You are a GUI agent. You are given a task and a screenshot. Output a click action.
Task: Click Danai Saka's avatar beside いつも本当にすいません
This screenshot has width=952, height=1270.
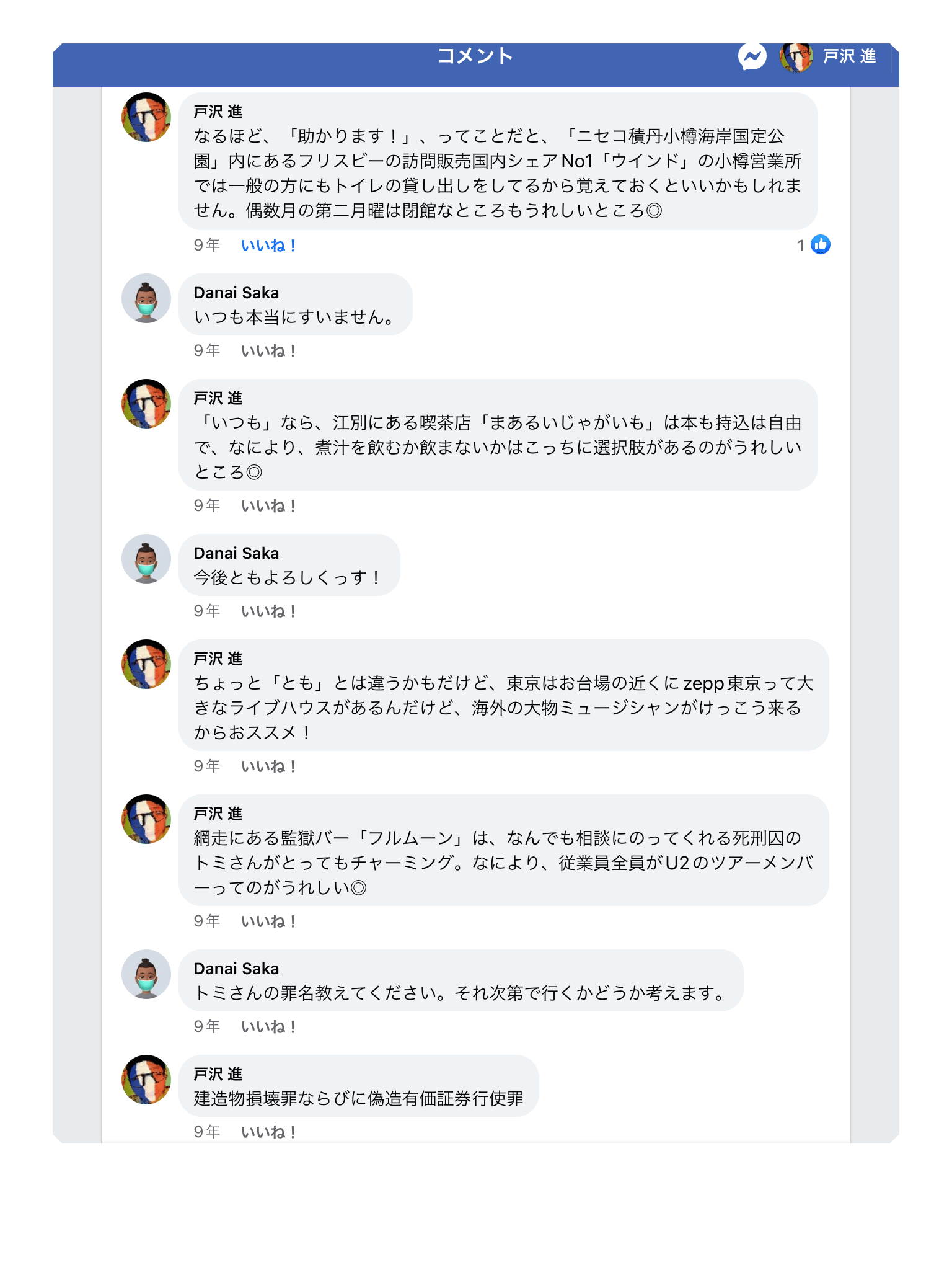click(x=146, y=298)
